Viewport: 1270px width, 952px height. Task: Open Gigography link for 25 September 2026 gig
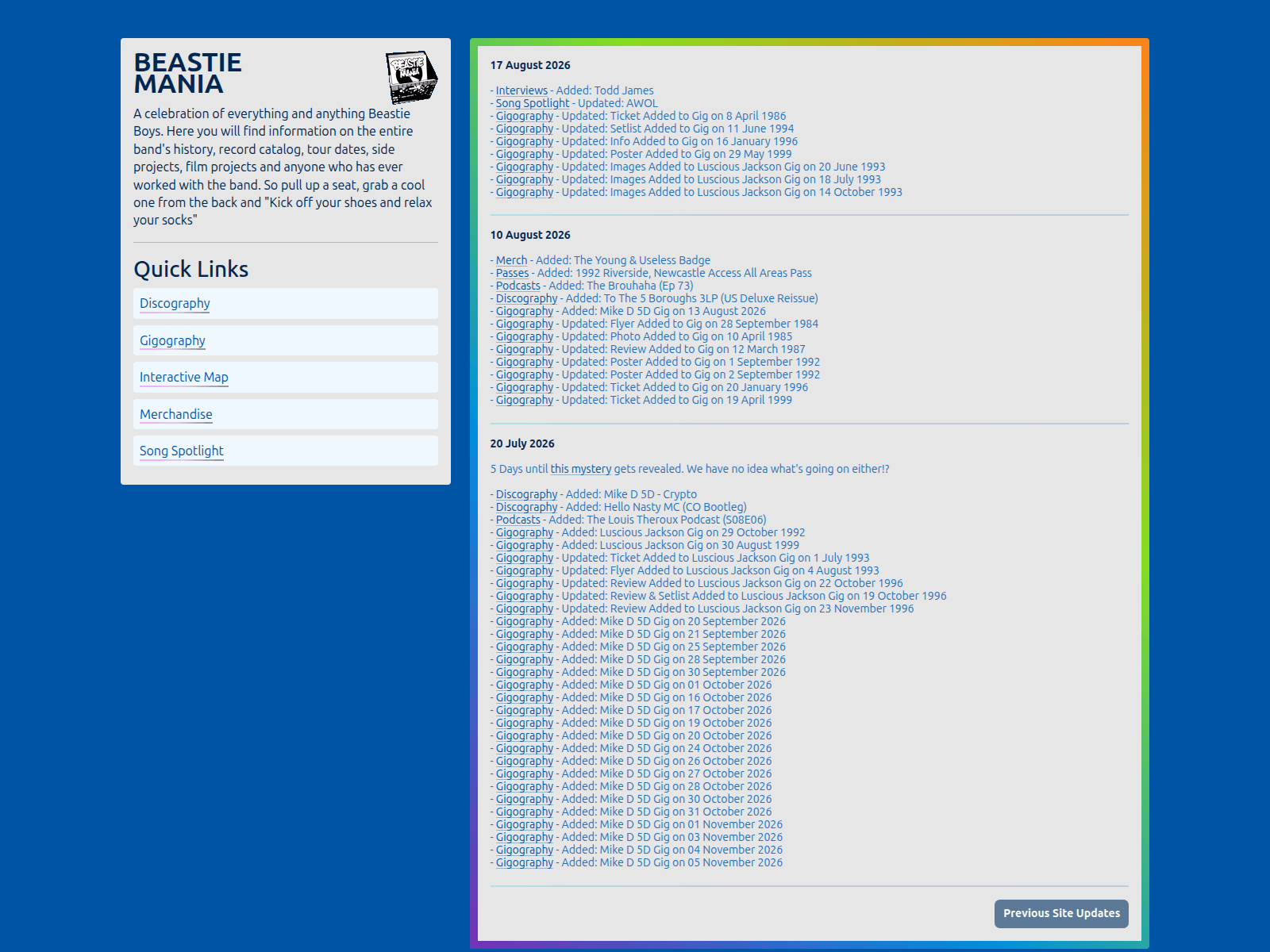525,647
